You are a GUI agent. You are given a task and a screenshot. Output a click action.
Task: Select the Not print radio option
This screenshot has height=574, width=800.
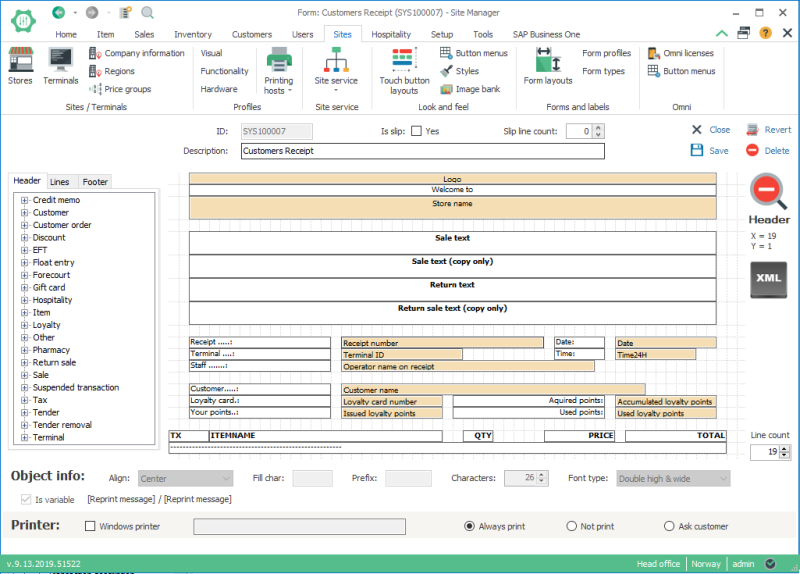pos(572,526)
